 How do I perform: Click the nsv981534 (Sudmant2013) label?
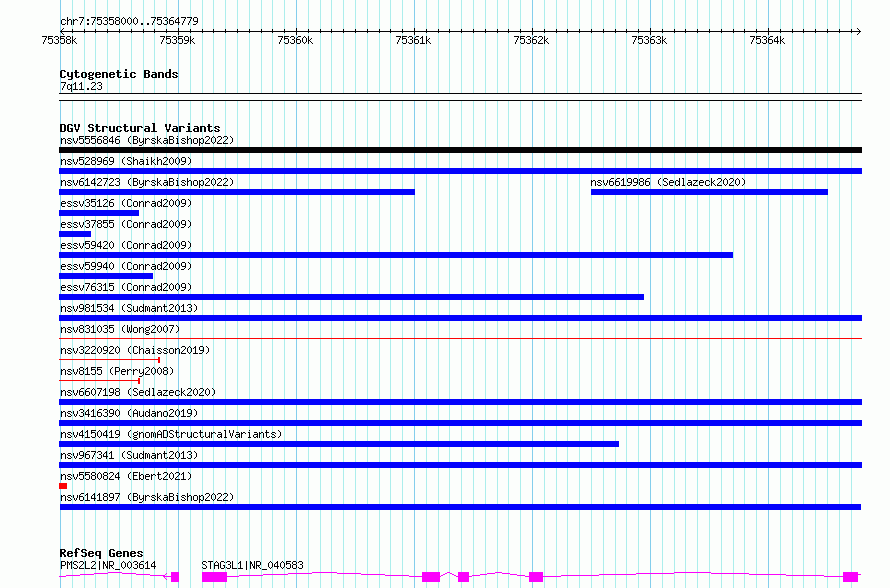(x=129, y=308)
